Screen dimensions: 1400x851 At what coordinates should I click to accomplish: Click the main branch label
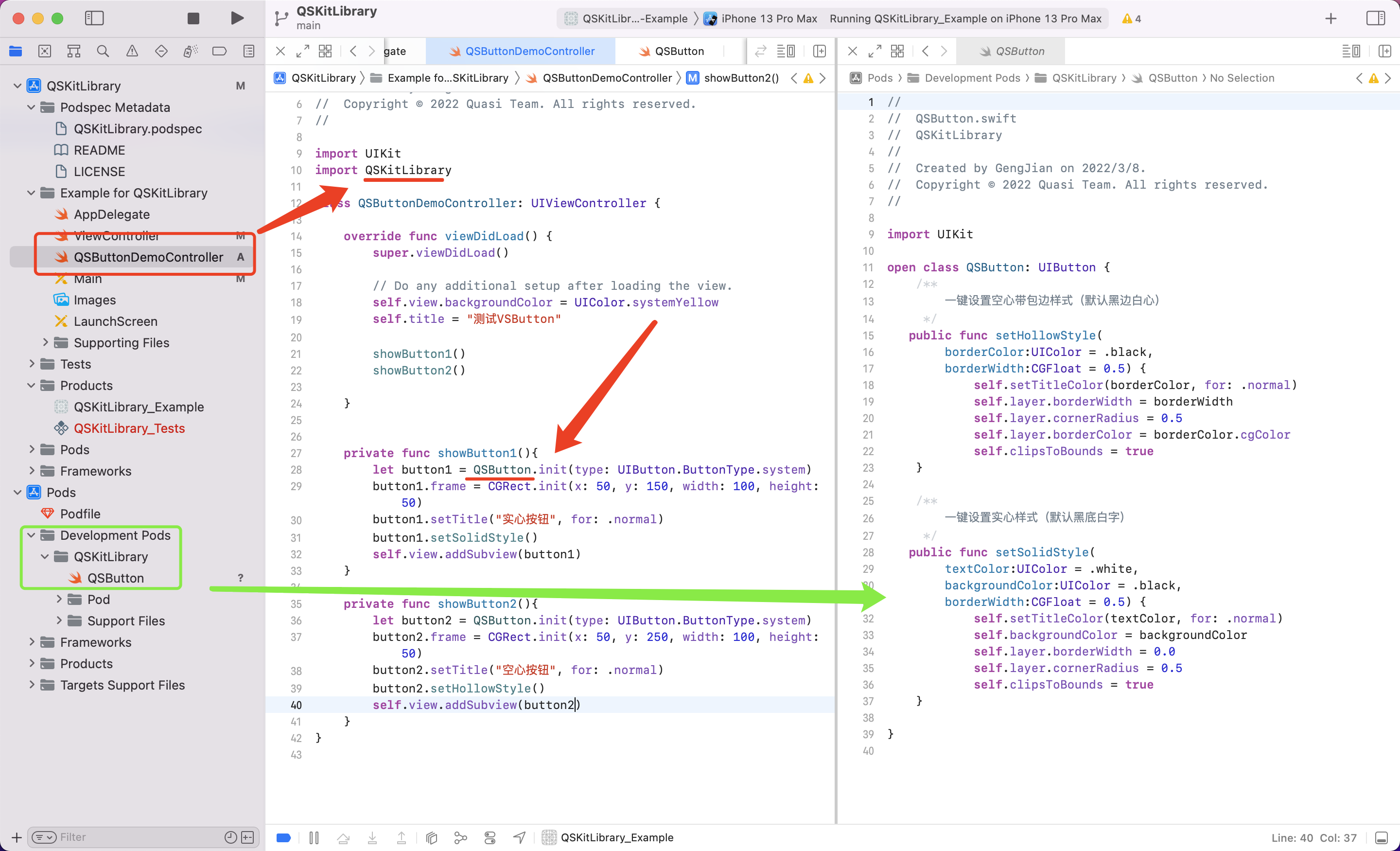[x=309, y=26]
